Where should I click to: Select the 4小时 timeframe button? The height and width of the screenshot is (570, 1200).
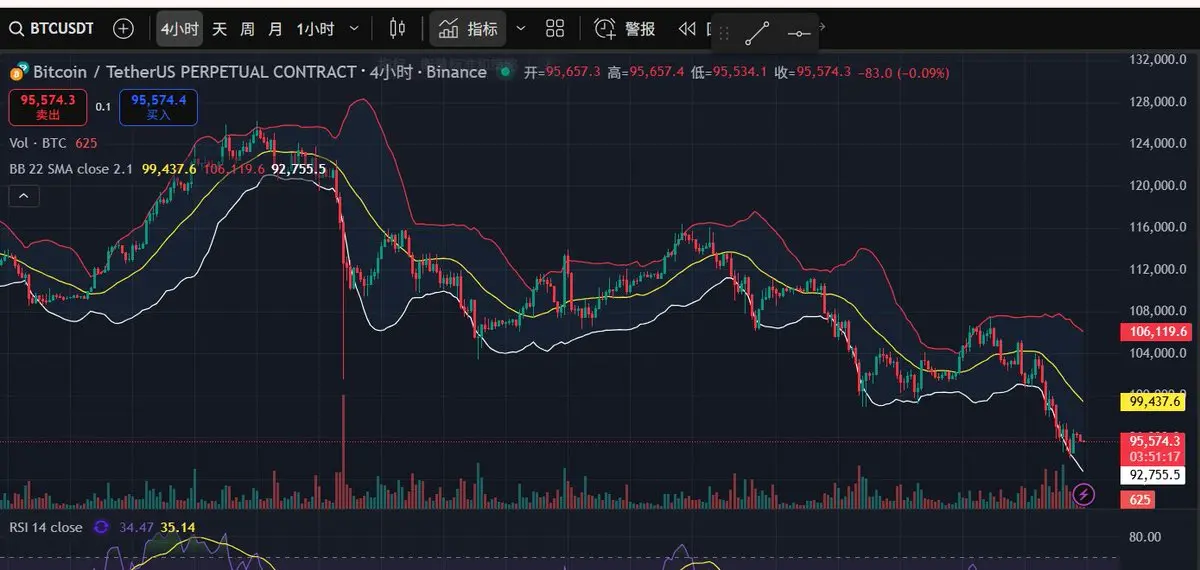pyautogui.click(x=180, y=29)
